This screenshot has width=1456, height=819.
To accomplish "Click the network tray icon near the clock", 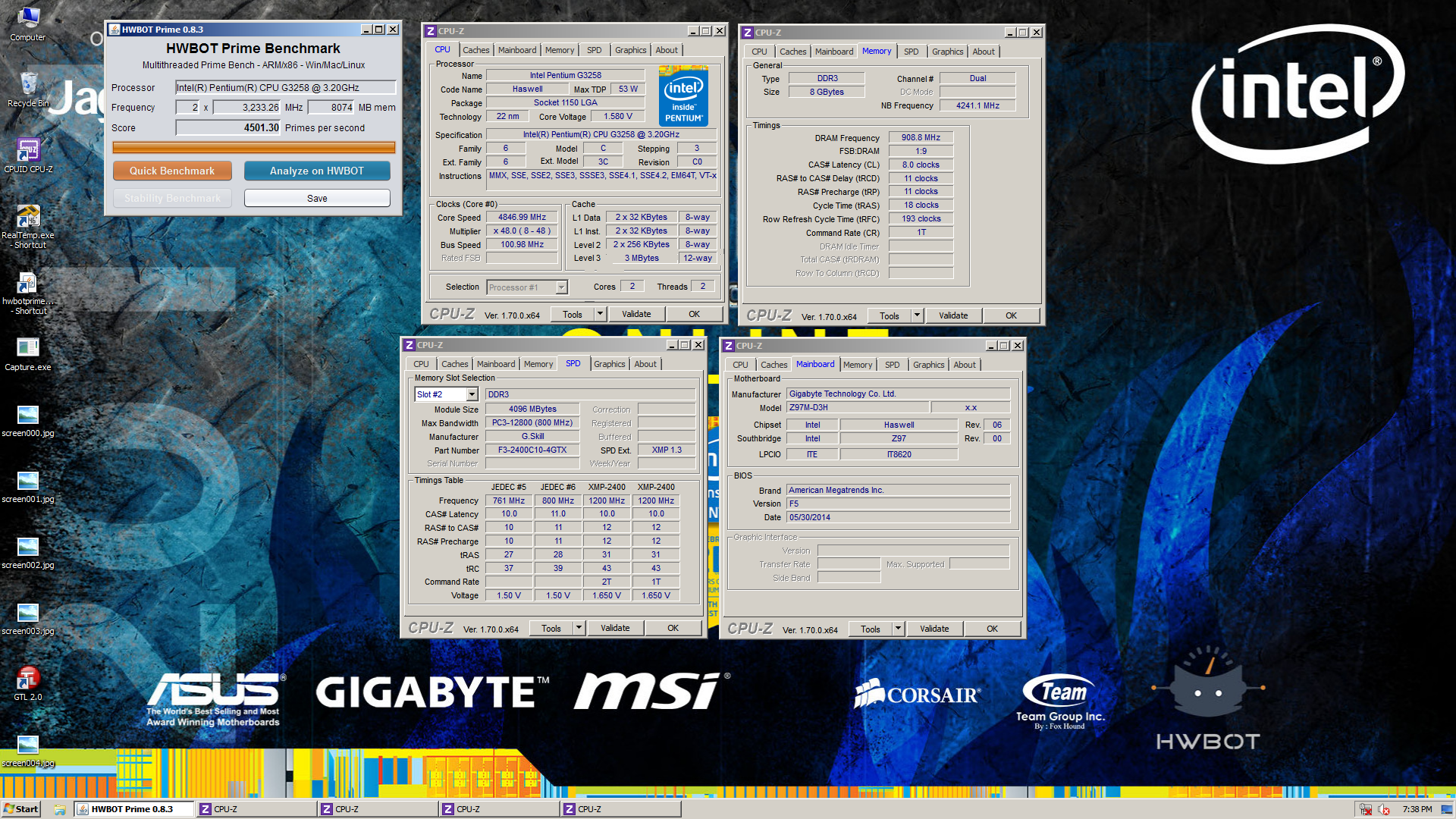I will [x=1366, y=809].
